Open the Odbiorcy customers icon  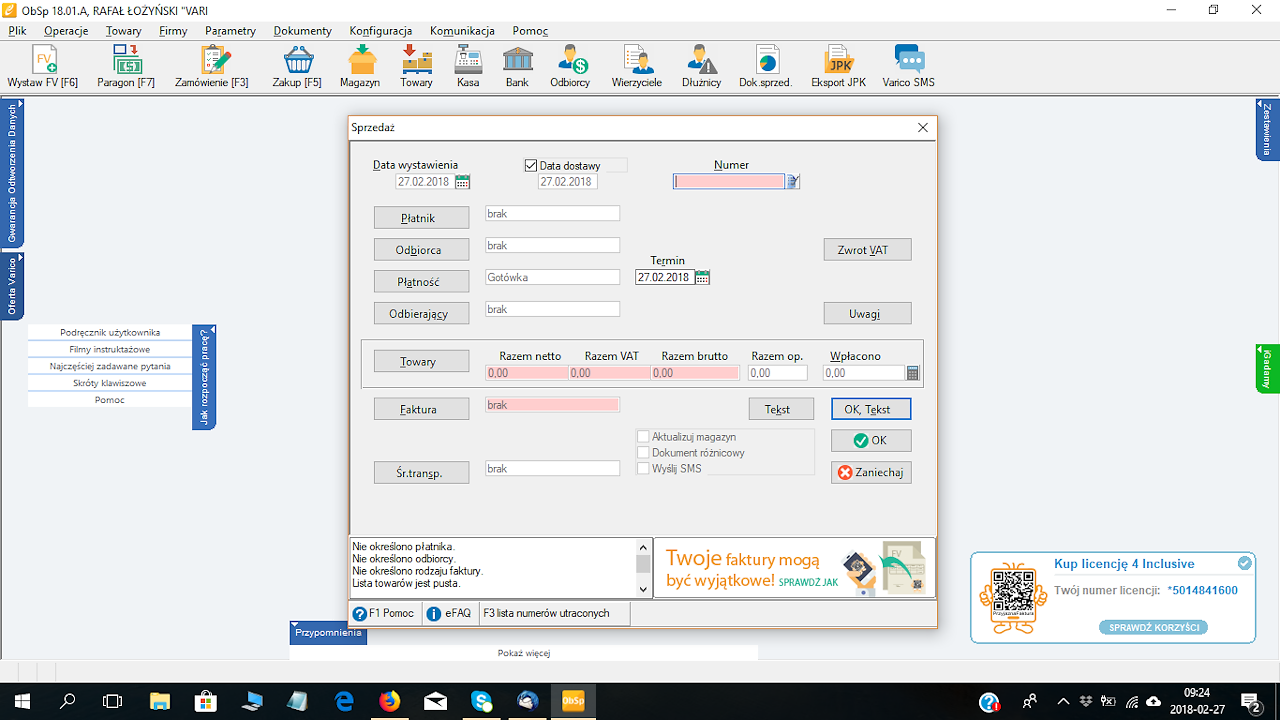[x=570, y=67]
